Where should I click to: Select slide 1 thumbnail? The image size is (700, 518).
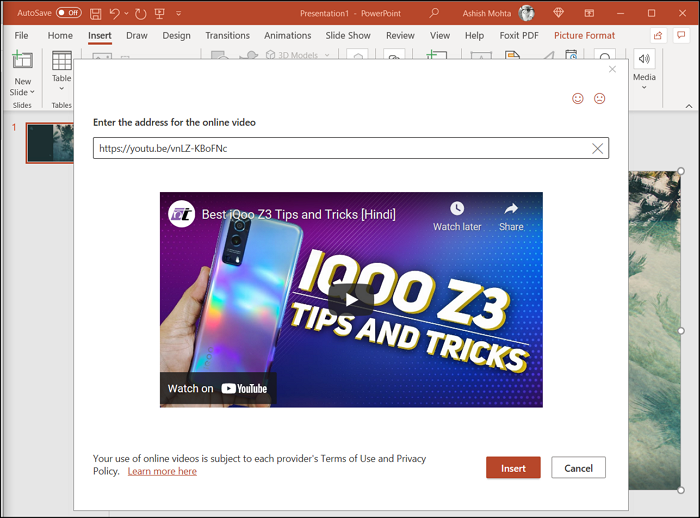click(x=50, y=143)
